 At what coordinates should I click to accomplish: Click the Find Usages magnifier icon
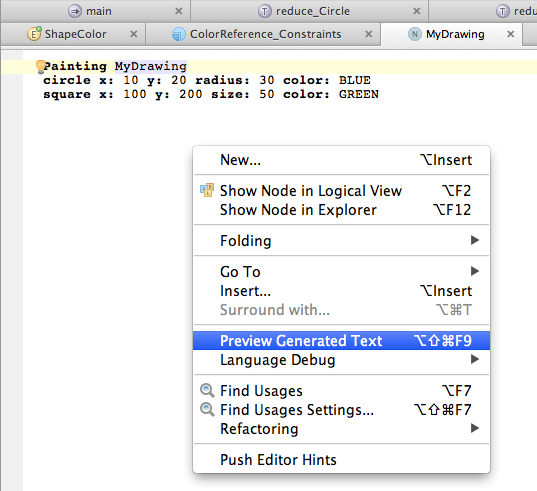point(207,390)
